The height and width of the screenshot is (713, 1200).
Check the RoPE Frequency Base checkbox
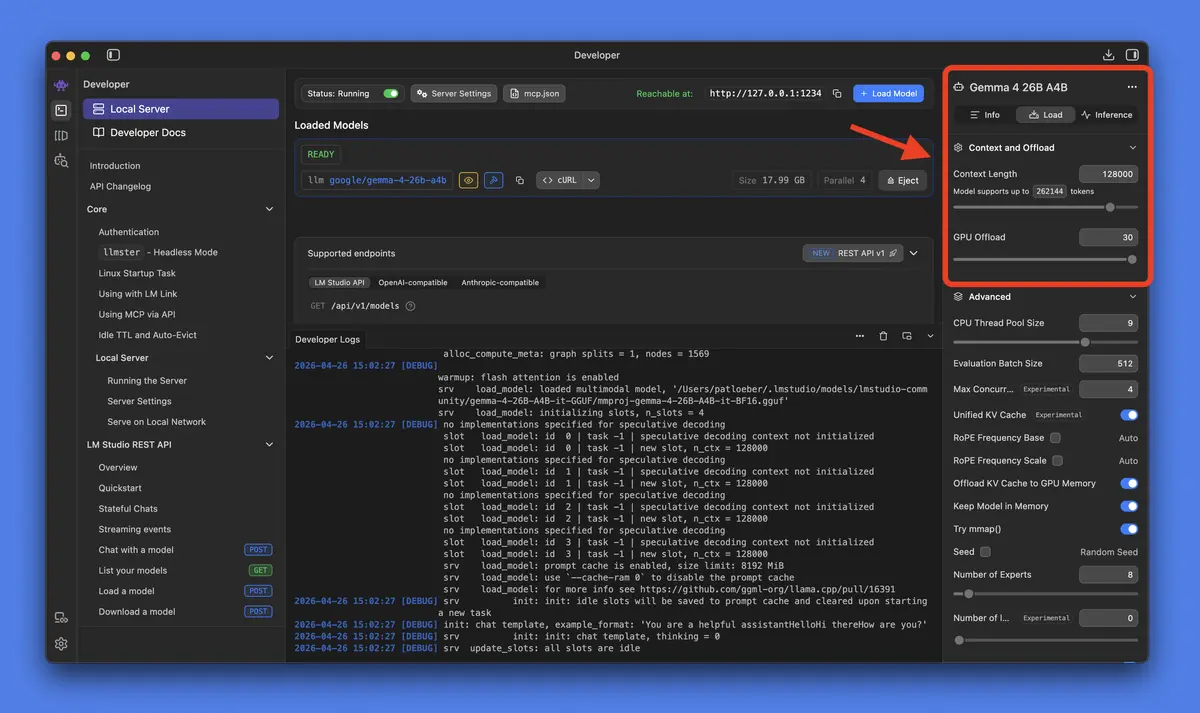[1055, 438]
